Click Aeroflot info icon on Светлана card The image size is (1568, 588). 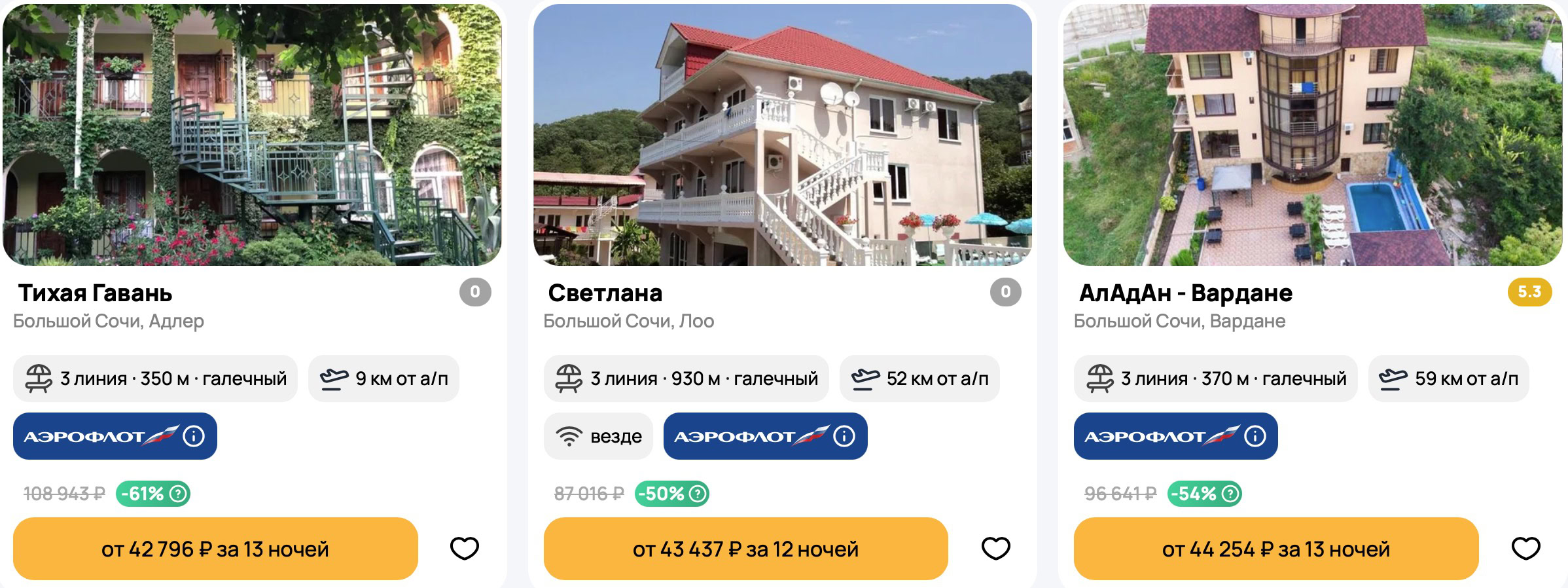(844, 436)
